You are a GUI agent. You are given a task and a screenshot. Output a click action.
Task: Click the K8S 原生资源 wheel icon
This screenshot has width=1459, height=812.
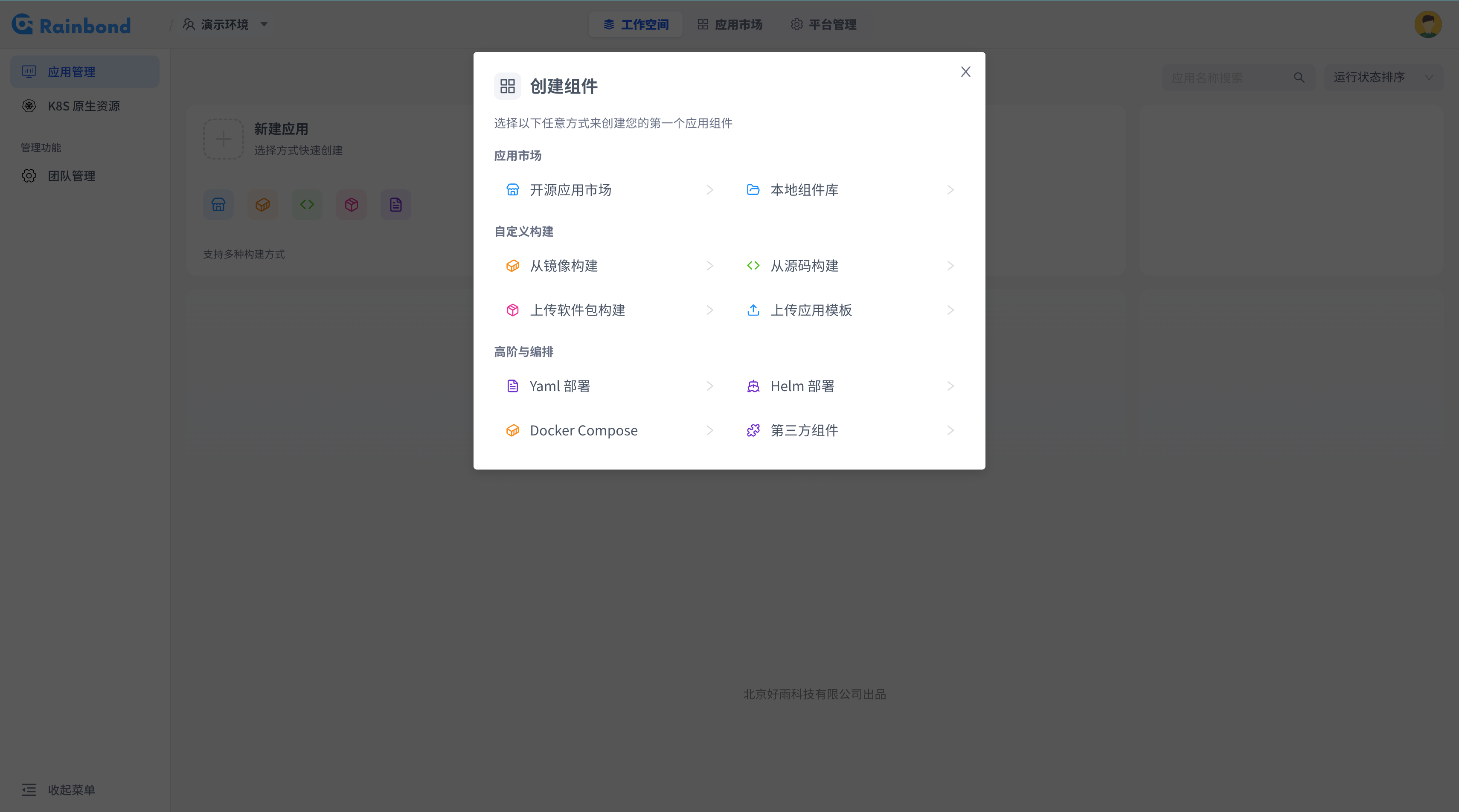[29, 106]
